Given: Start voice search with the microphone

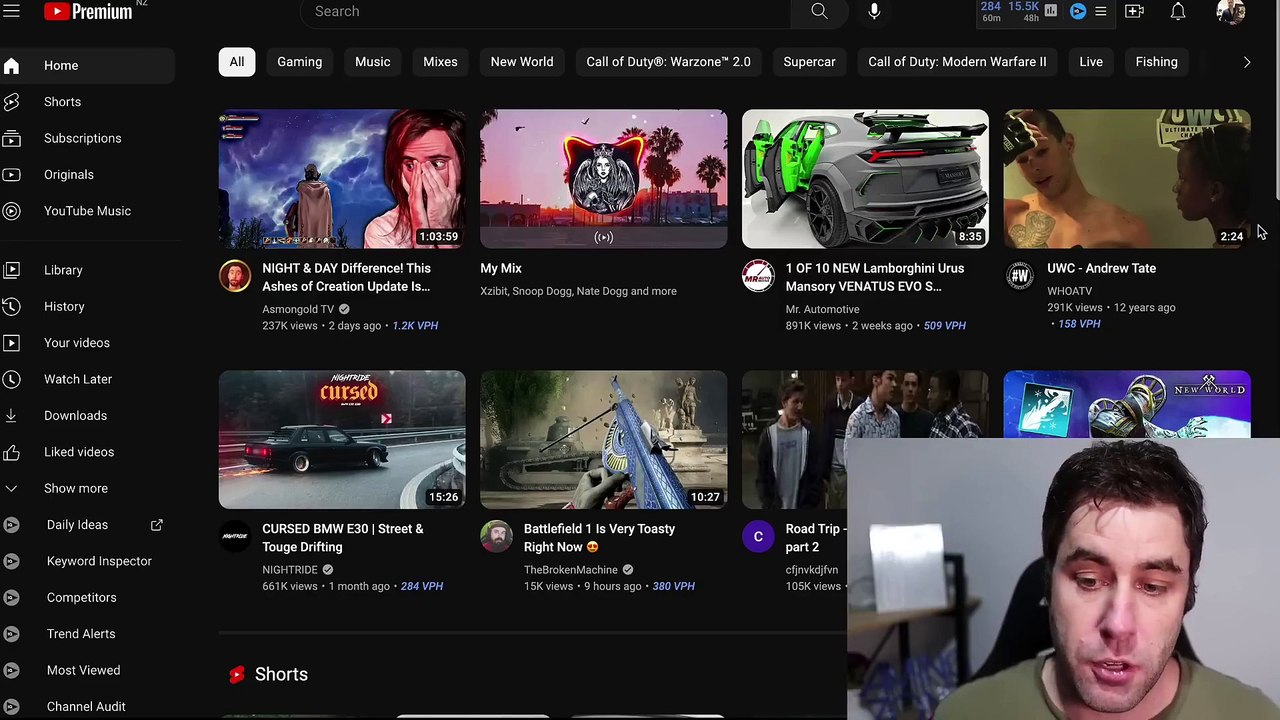Looking at the screenshot, I should (x=874, y=11).
